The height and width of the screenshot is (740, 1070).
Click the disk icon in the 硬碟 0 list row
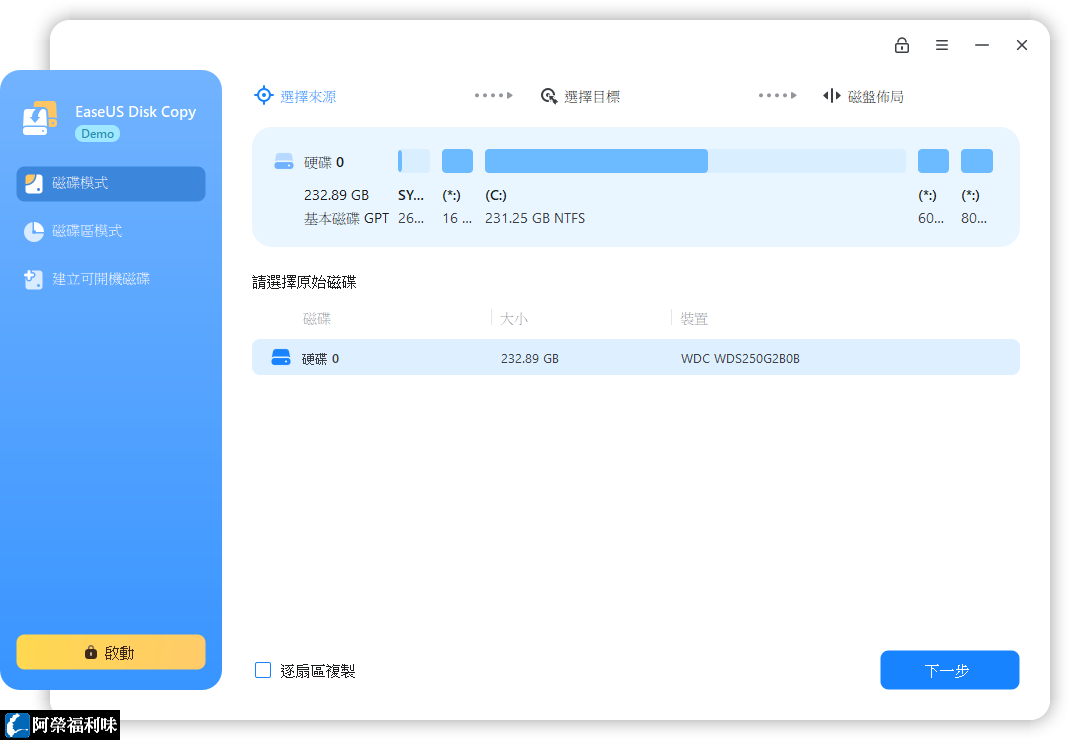tap(281, 357)
